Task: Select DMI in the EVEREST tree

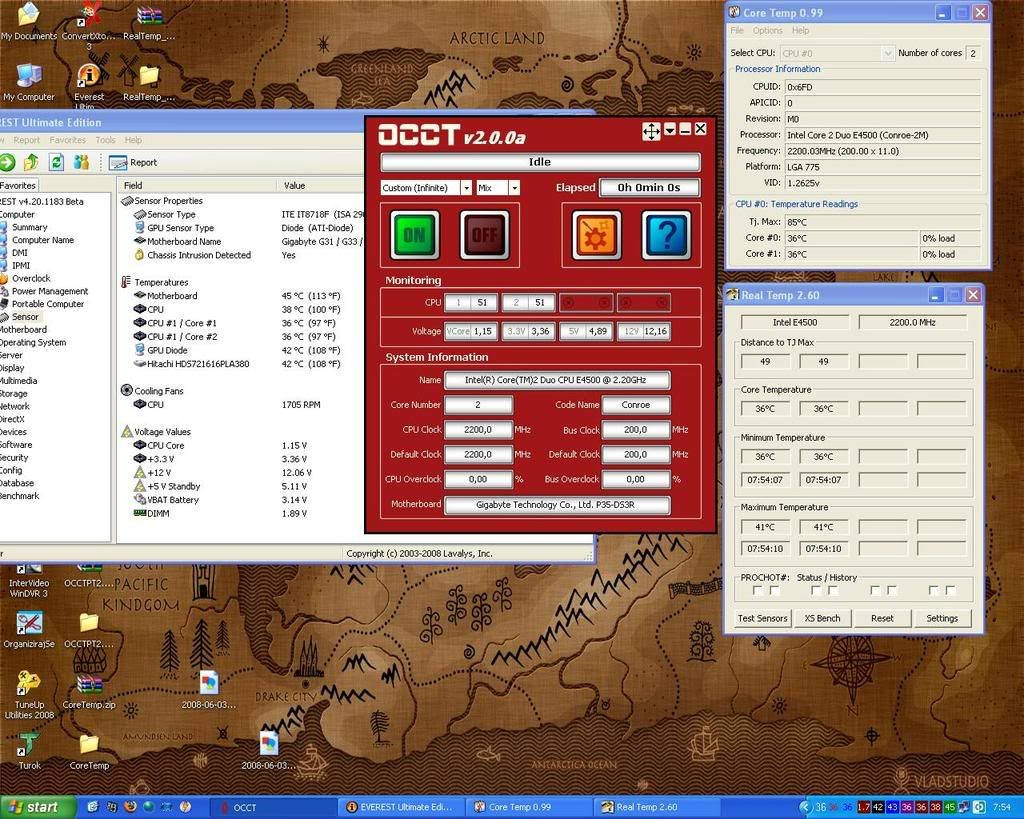Action: [20, 253]
